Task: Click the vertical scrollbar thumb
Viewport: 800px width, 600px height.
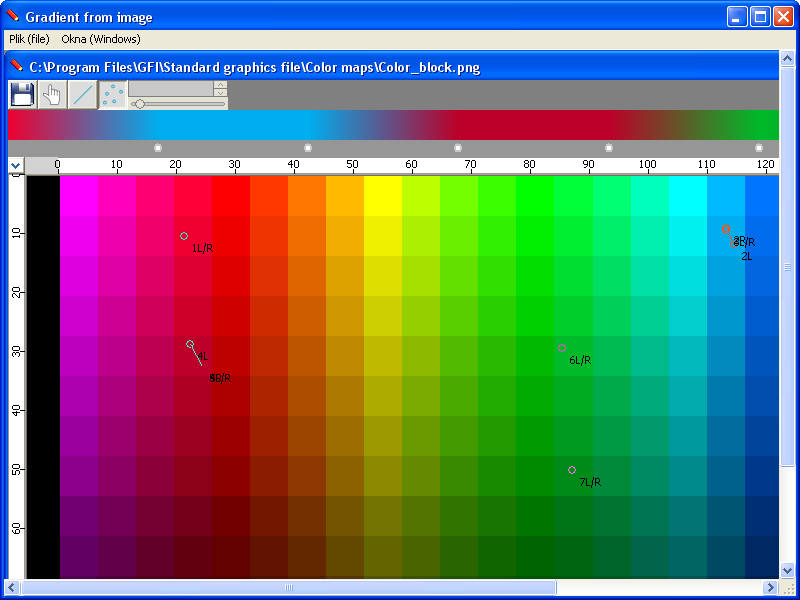Action: (x=787, y=266)
